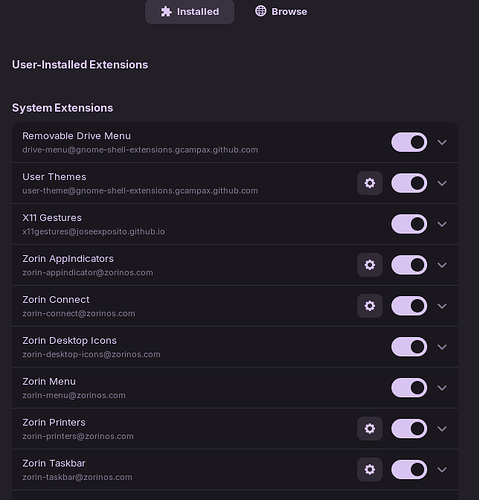
Task: Expand Removable Drive Menu details chevron
Action: 442,142
